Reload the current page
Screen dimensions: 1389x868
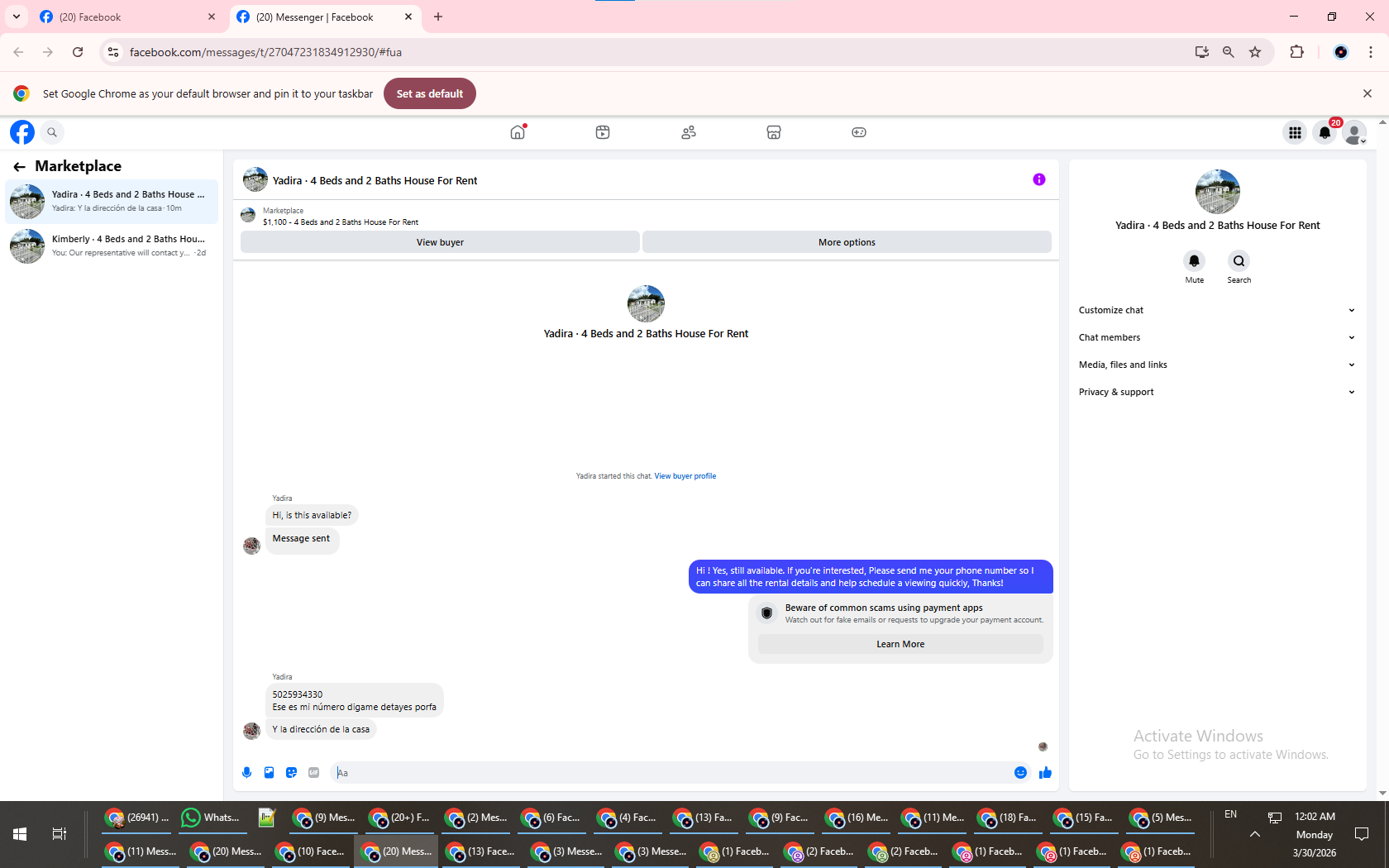tap(78, 52)
